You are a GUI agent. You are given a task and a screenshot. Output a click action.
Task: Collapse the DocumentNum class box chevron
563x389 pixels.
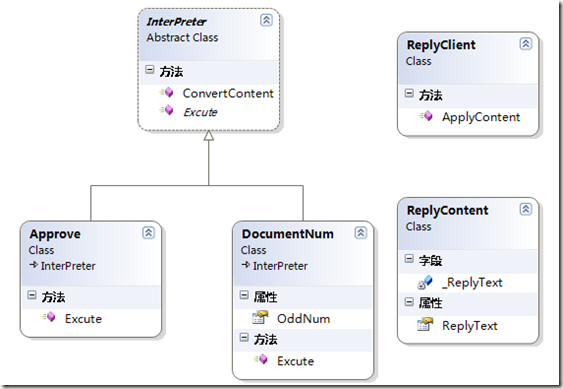click(x=361, y=233)
